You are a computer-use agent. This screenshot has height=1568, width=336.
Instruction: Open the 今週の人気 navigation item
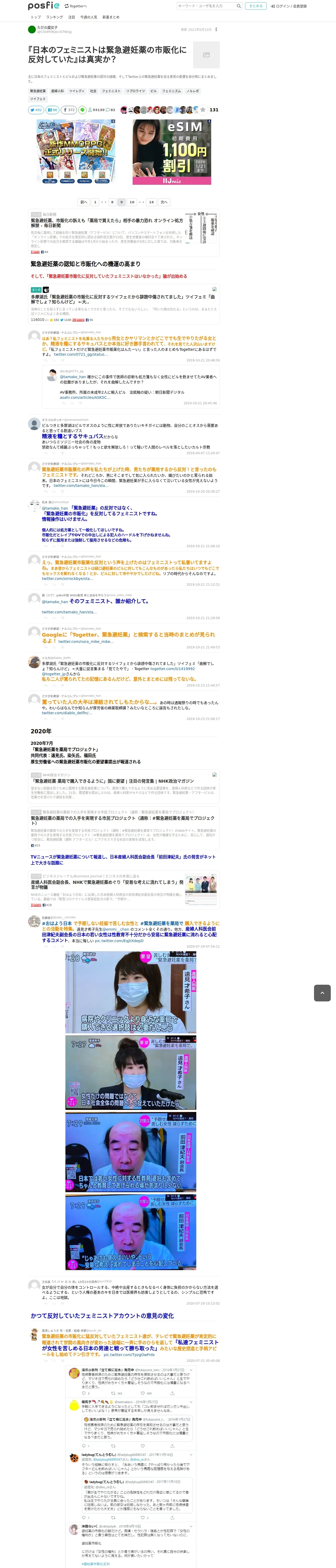[x=89, y=17]
